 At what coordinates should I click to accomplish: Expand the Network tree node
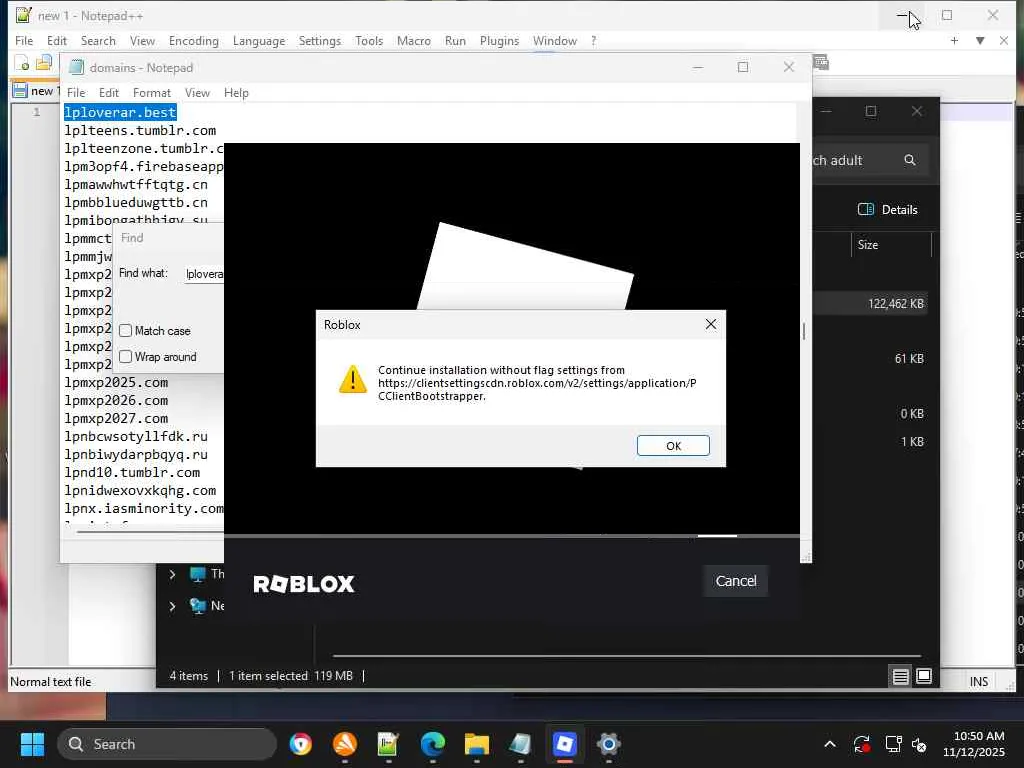coord(172,606)
